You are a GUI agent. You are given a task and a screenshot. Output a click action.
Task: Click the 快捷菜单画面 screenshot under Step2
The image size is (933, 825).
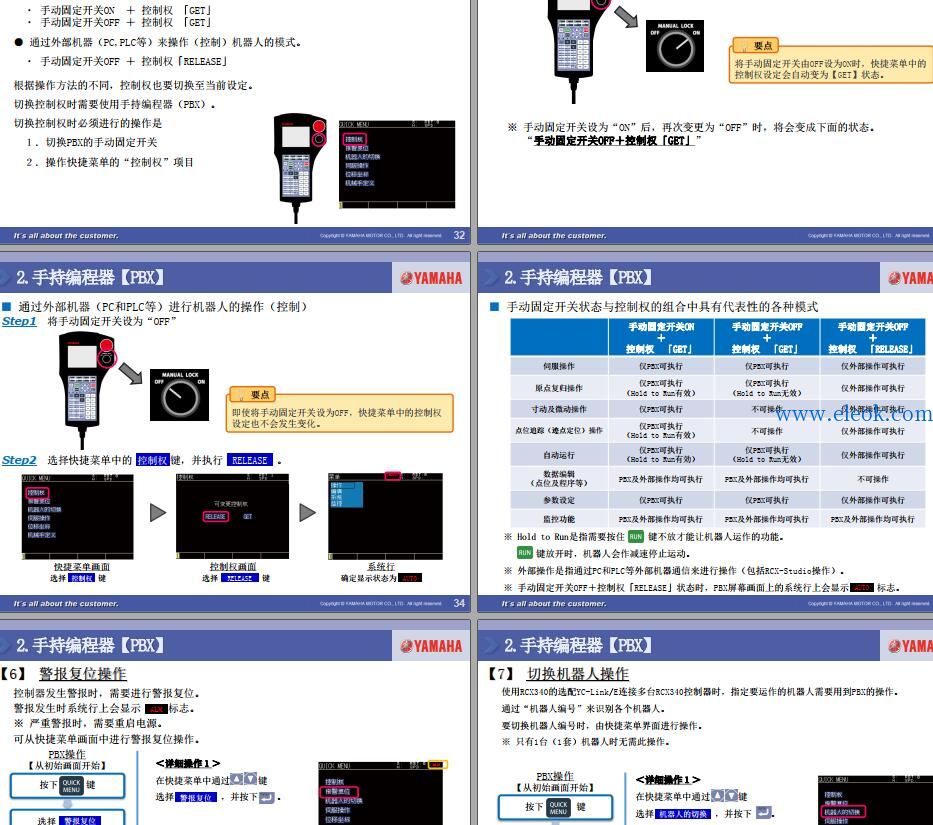tap(78, 516)
